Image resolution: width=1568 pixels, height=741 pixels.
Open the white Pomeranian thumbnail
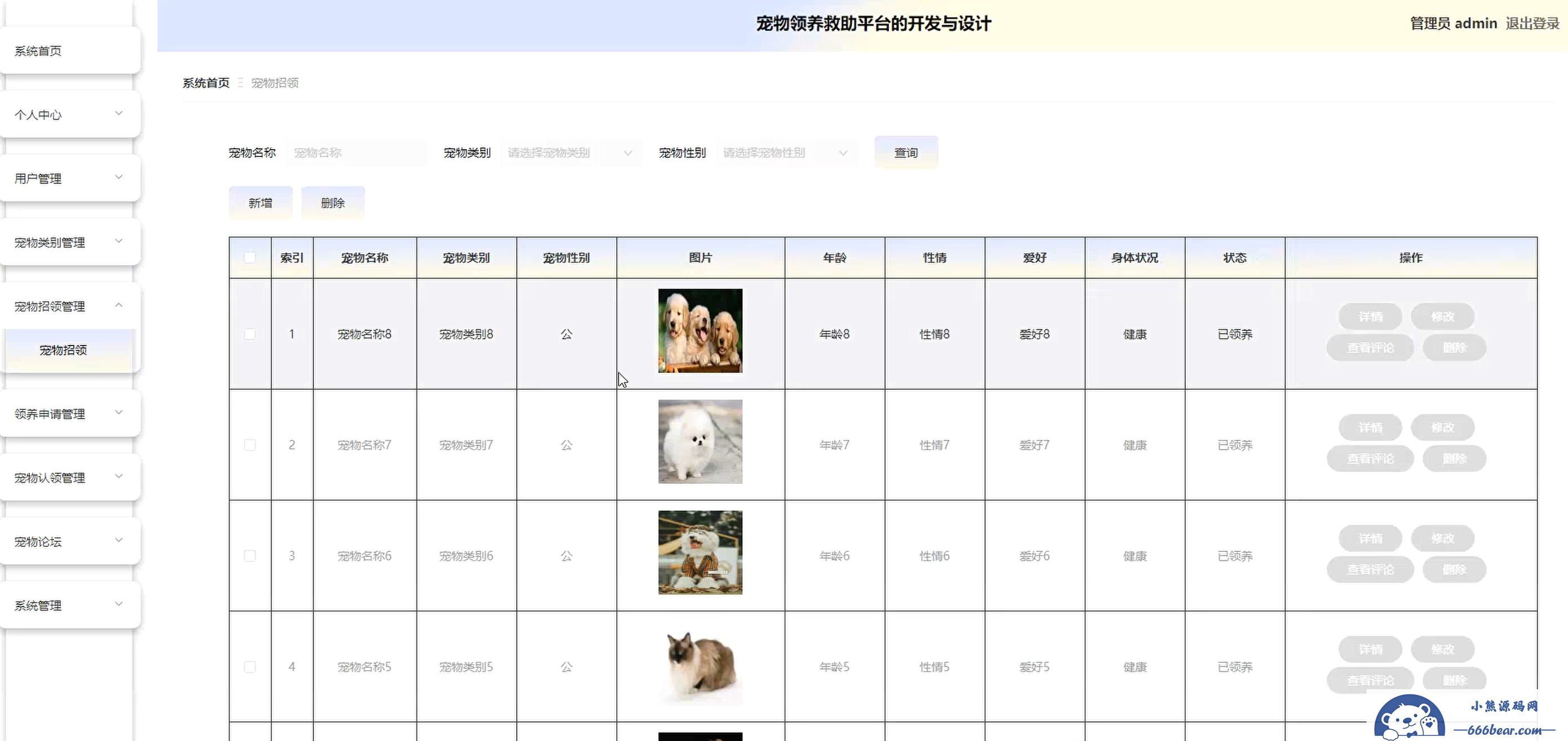700,442
